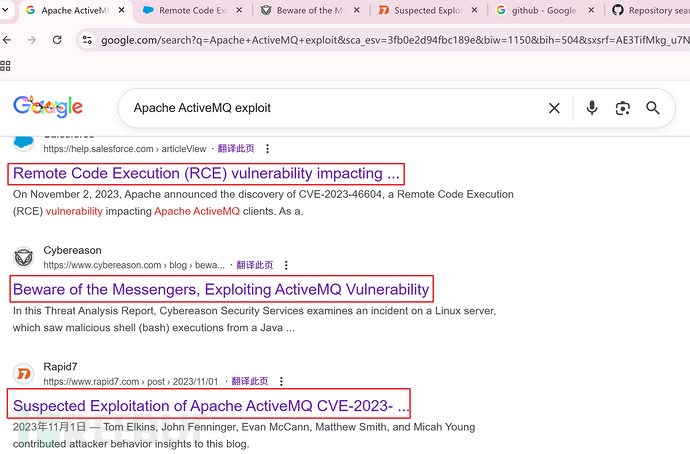Focus the Google search input field

tap(330, 108)
